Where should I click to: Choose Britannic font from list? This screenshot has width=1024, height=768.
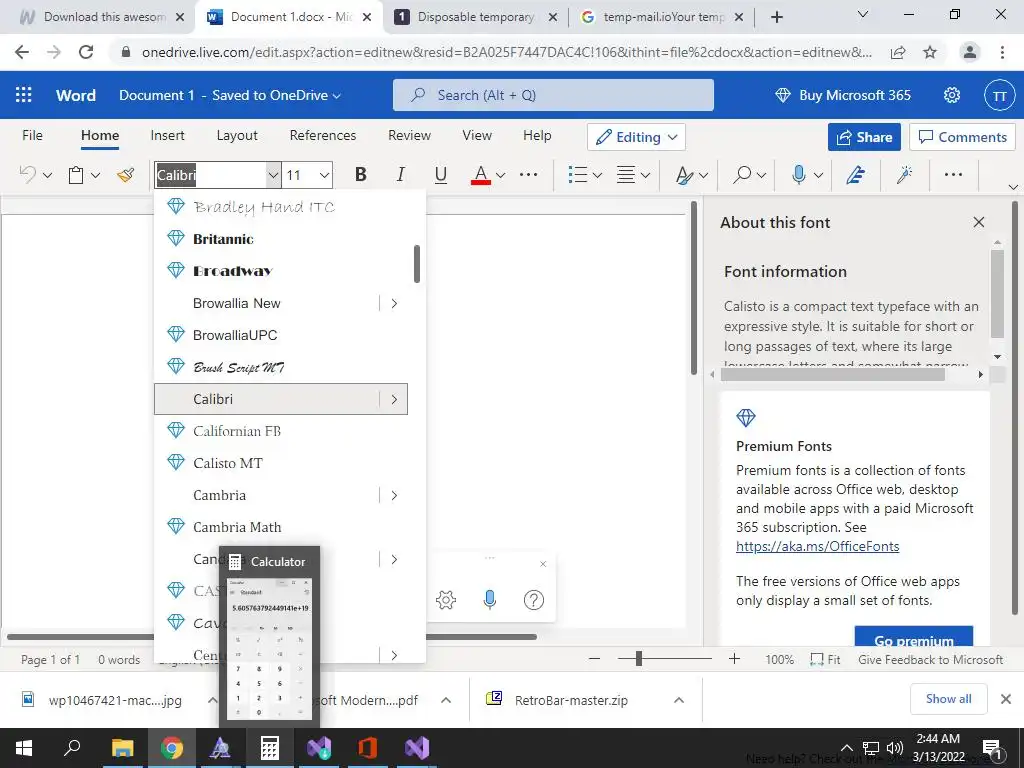tap(281, 239)
